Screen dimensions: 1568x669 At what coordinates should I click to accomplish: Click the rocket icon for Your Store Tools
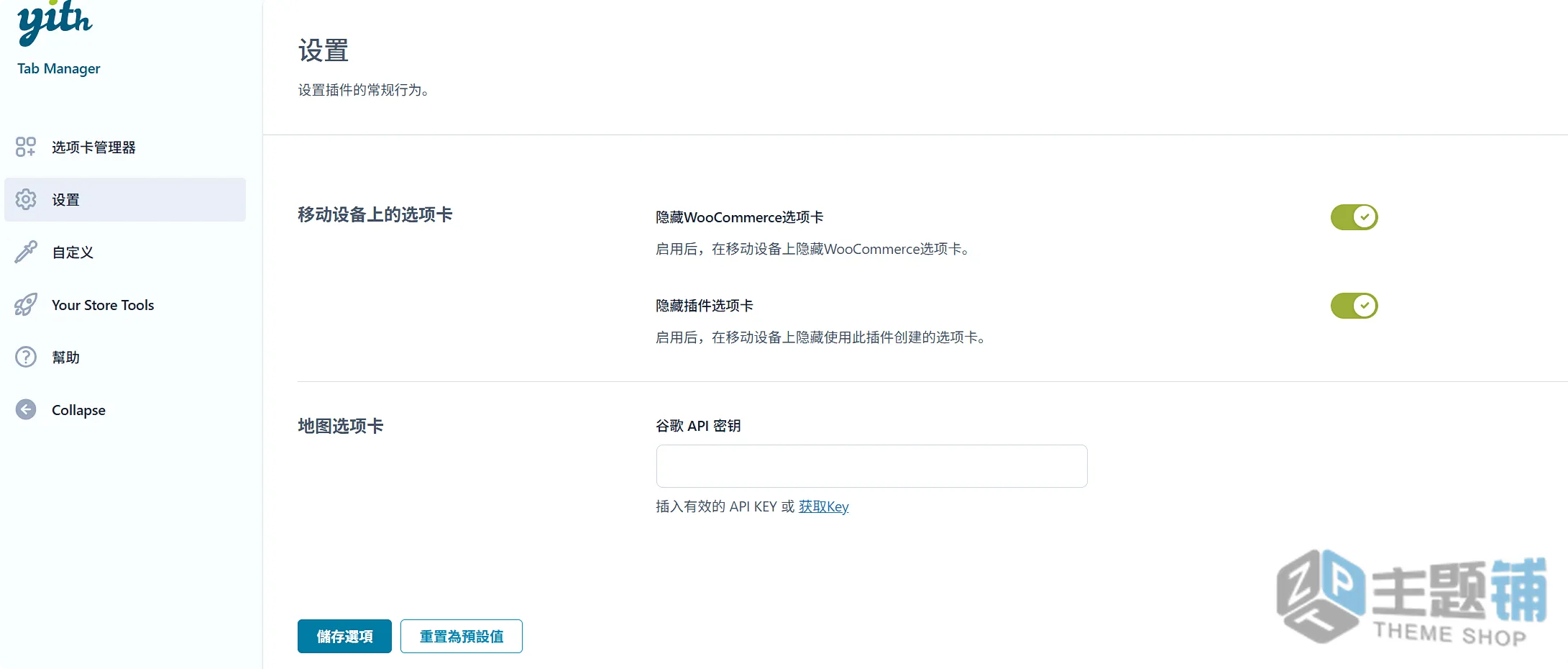pyautogui.click(x=26, y=304)
